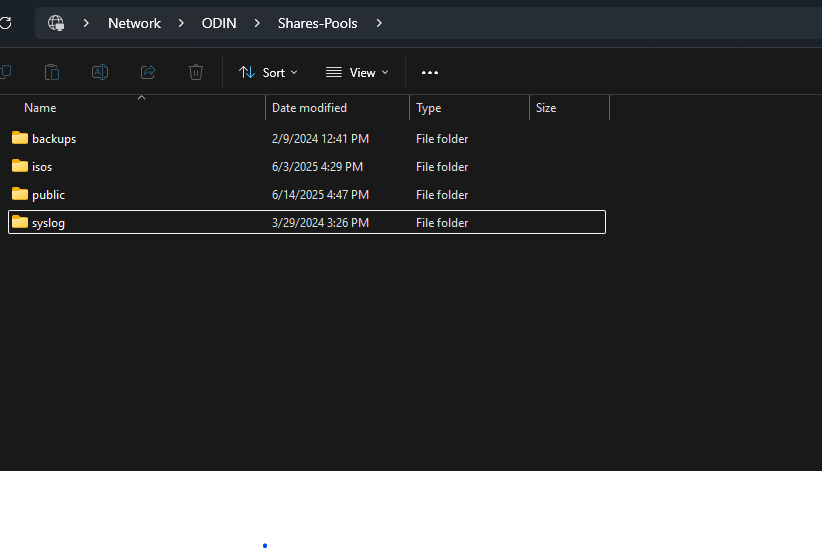The image size is (822, 549).
Task: Click the Rename icon
Action: 100,72
